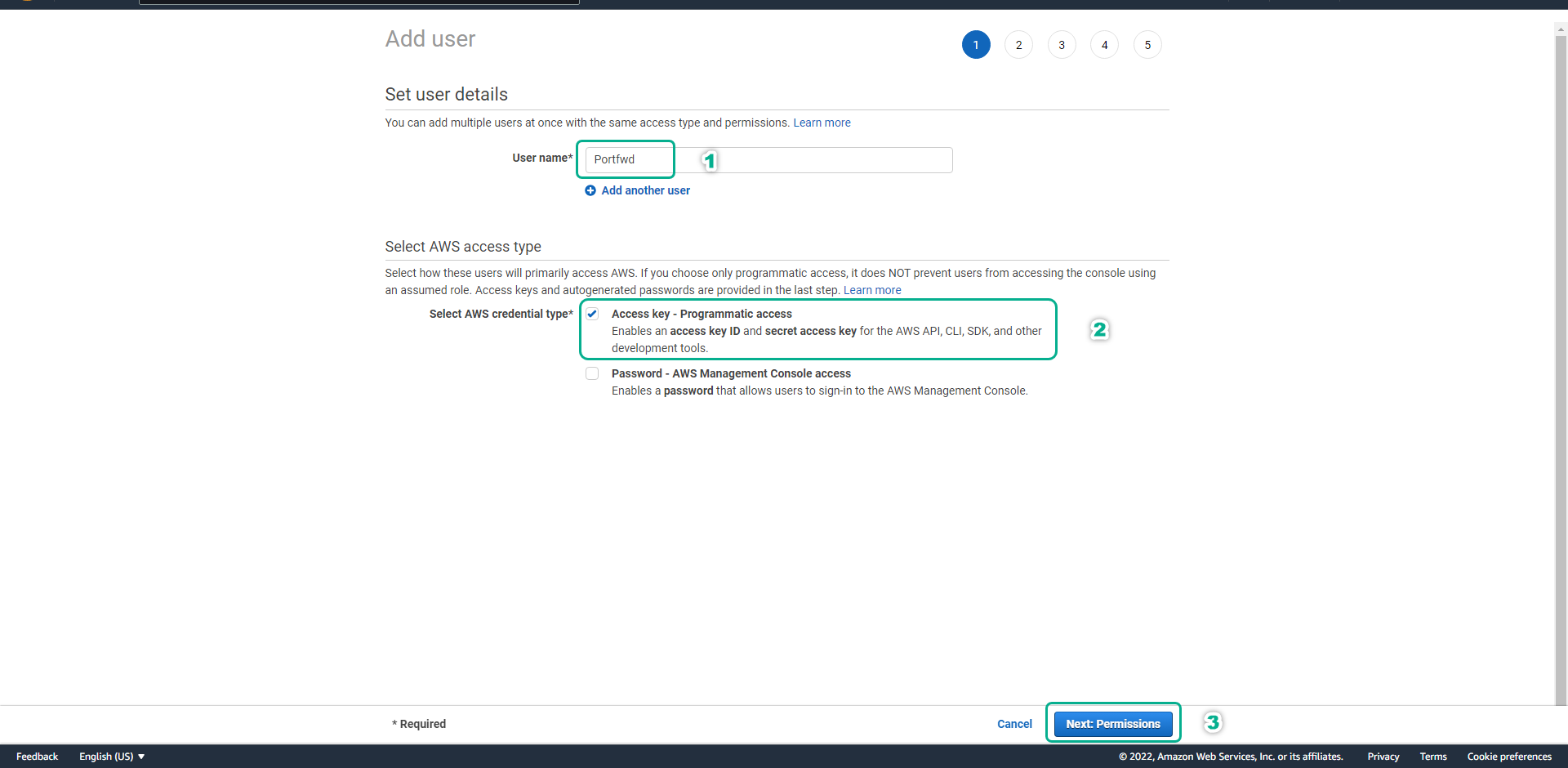The width and height of the screenshot is (1568, 768).
Task: View the Terms page from footer
Action: pos(1432,757)
